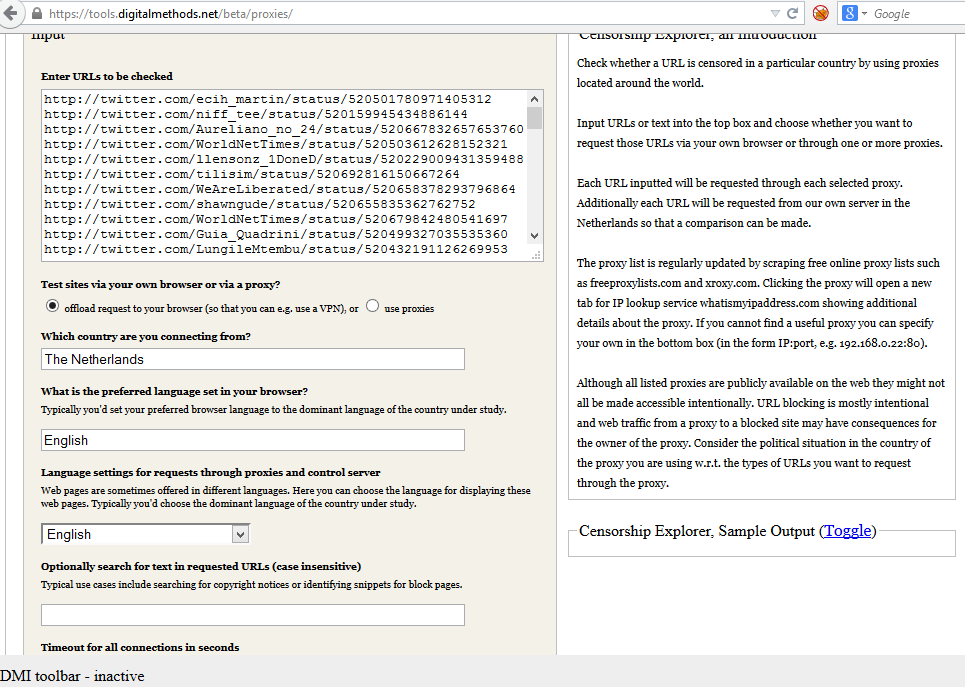965x687 pixels.
Task: Click the LungileMtembu twitter status URL line
Action: pos(276,249)
